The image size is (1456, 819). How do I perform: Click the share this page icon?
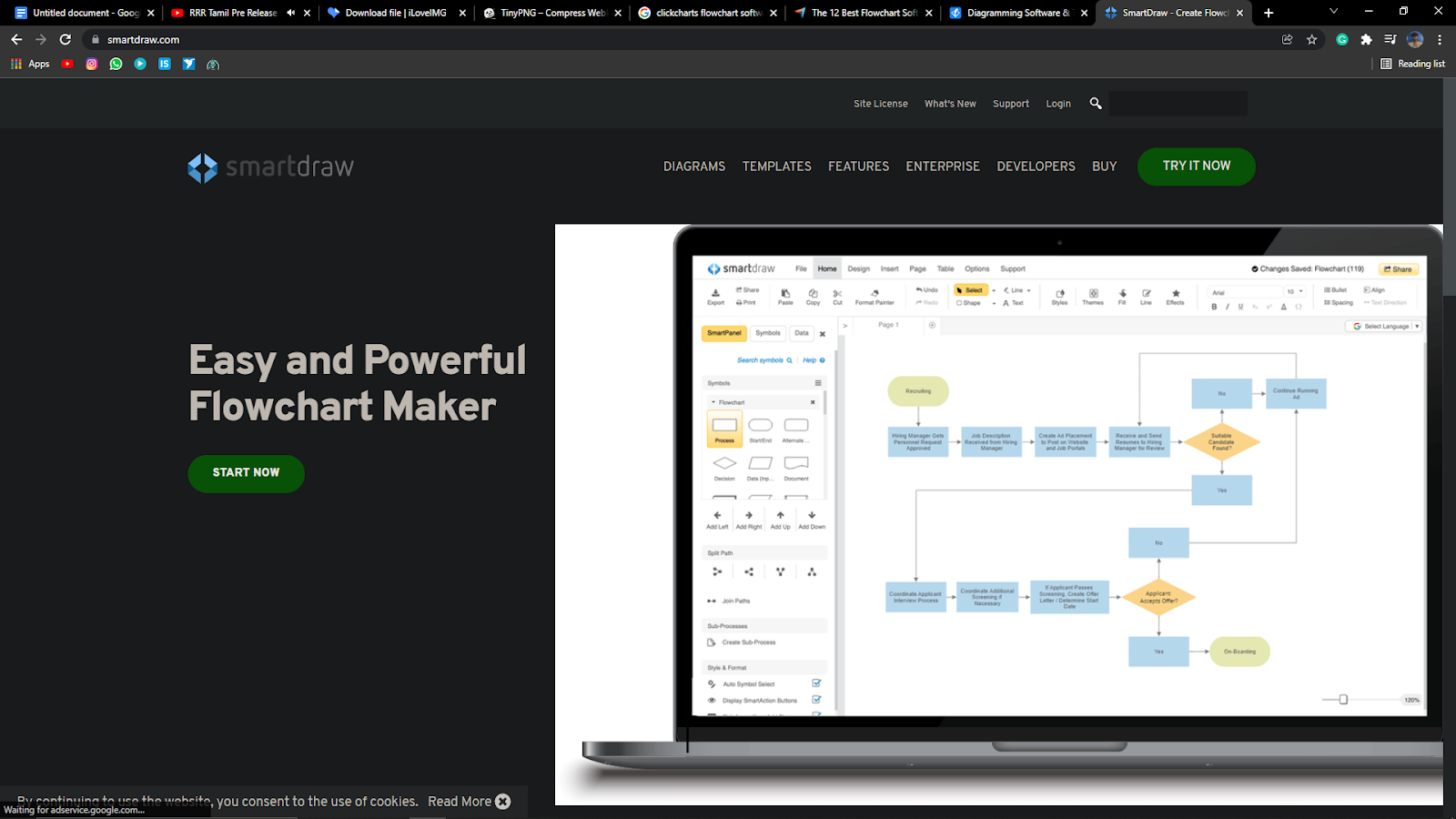click(1287, 39)
